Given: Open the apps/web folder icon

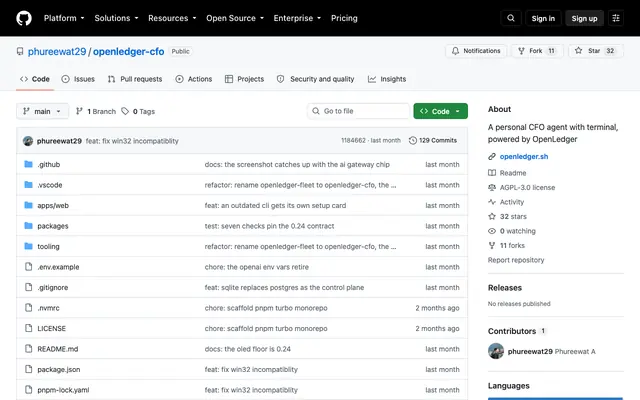Looking at the screenshot, I should tap(28, 205).
